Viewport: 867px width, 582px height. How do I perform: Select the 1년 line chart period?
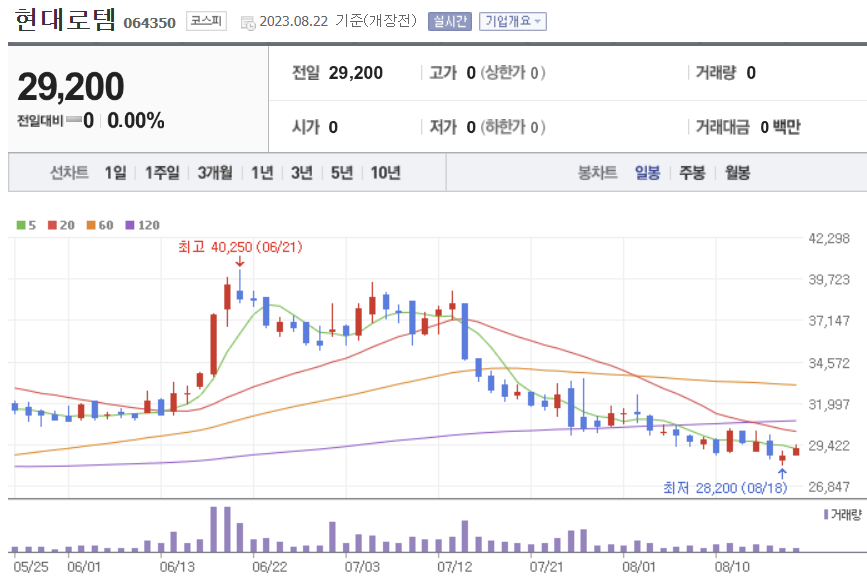pos(262,173)
